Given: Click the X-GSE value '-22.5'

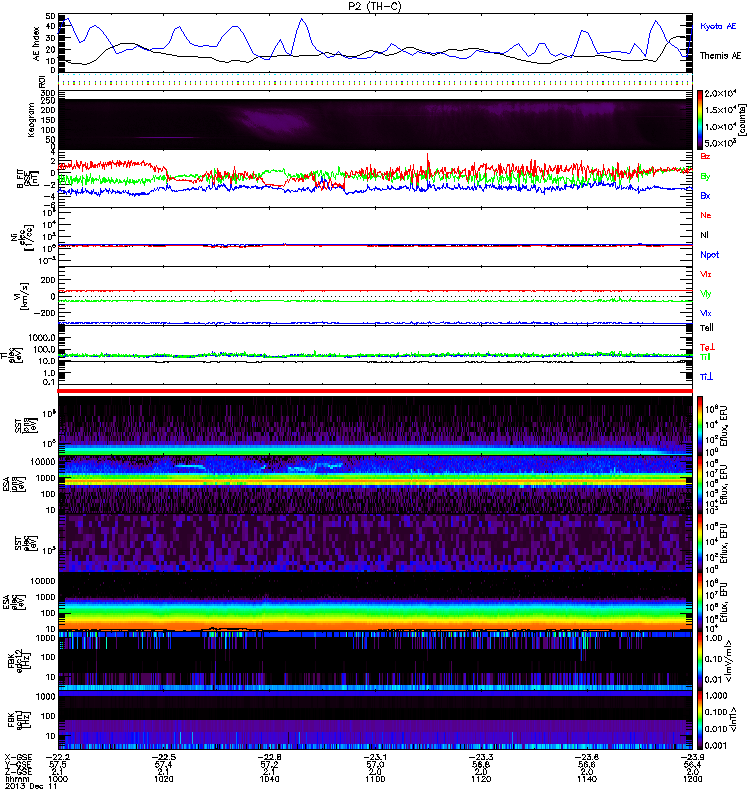Looking at the screenshot, I should pos(163,757).
